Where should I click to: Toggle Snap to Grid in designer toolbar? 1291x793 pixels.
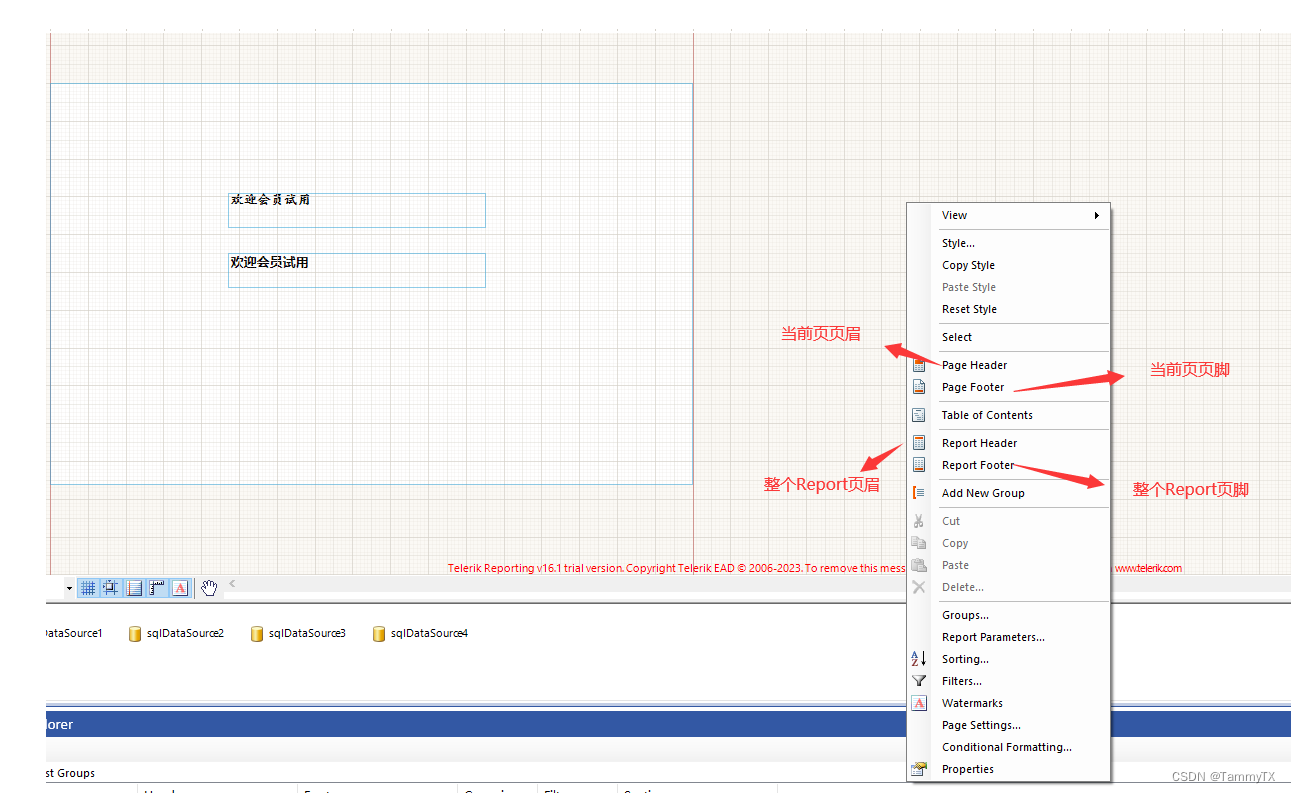[x=111, y=588]
